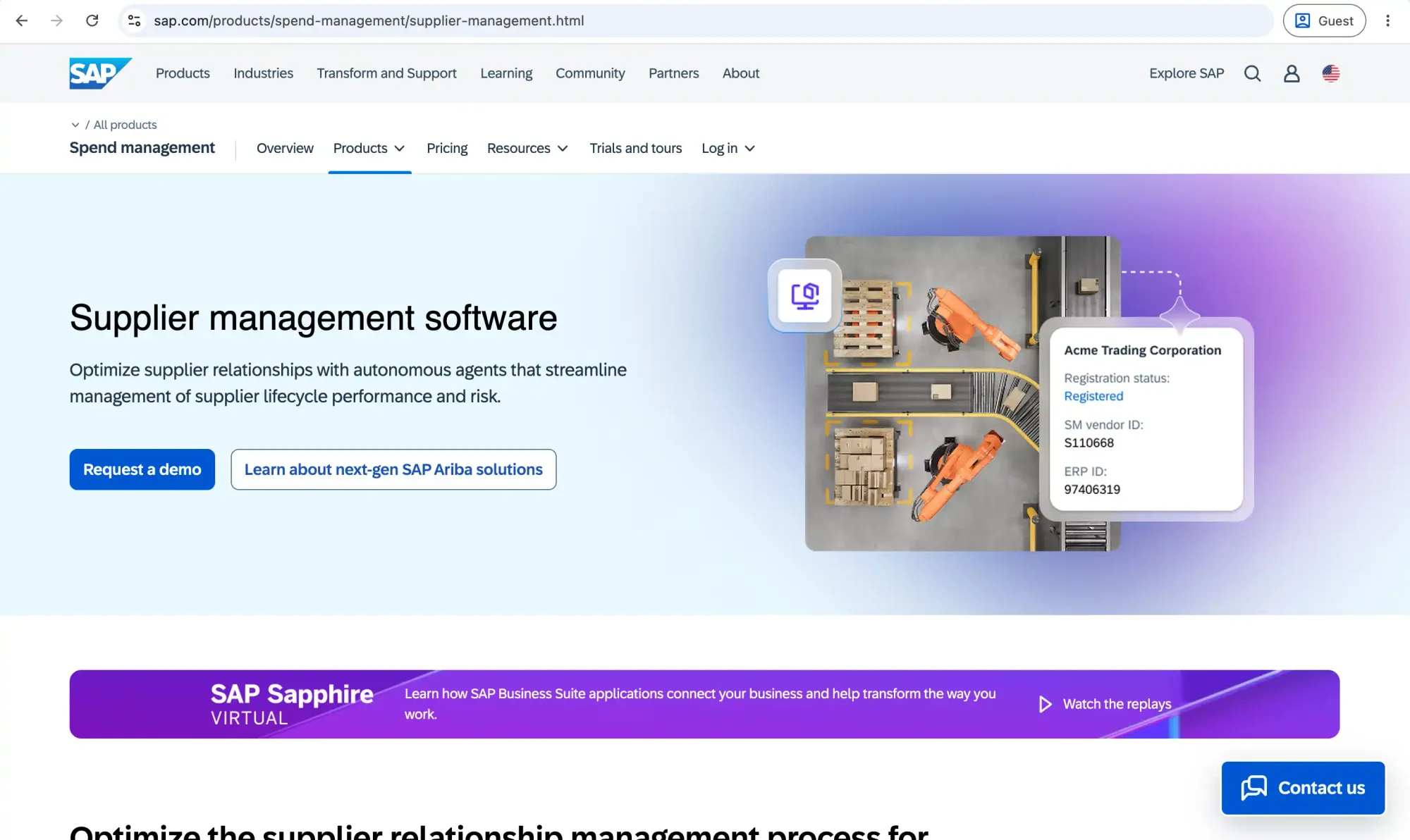Viewport: 1410px width, 840px height.
Task: Click the play icon beside Watch the replays
Action: 1045,704
